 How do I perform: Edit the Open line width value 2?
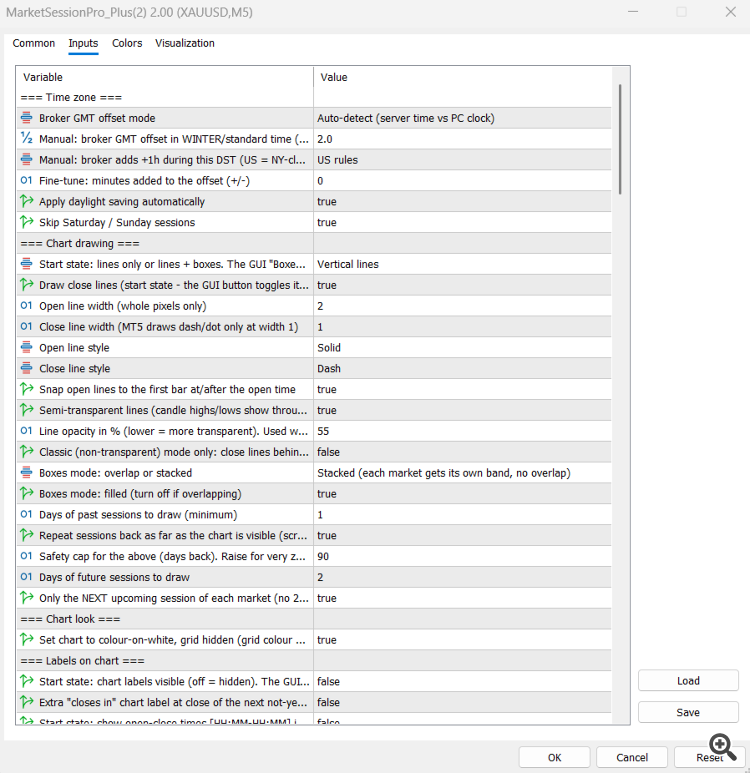coord(463,306)
